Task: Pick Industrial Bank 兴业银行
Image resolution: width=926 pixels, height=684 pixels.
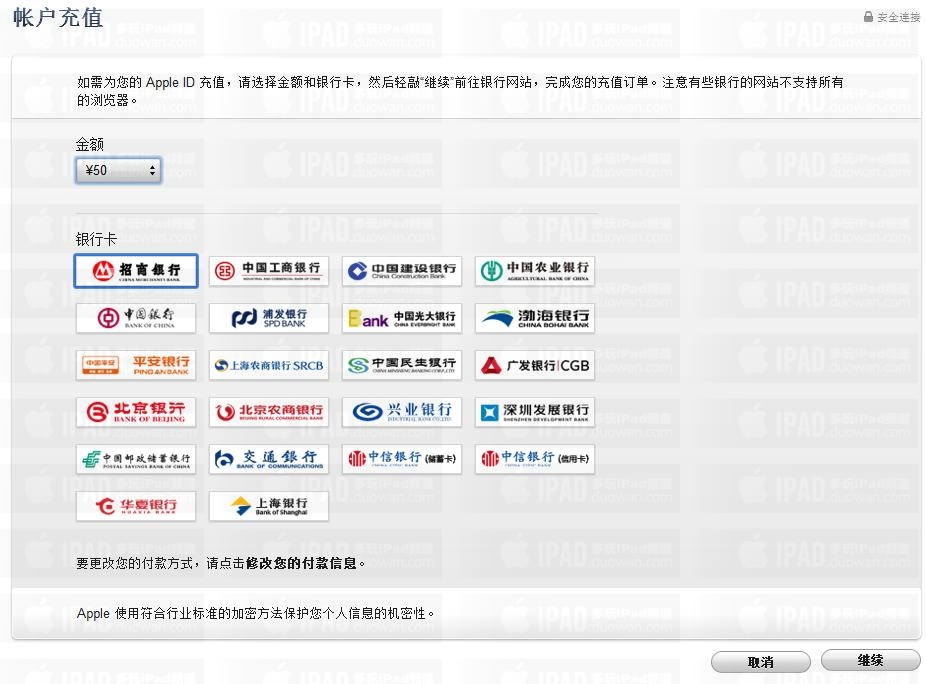Action: coord(402,412)
